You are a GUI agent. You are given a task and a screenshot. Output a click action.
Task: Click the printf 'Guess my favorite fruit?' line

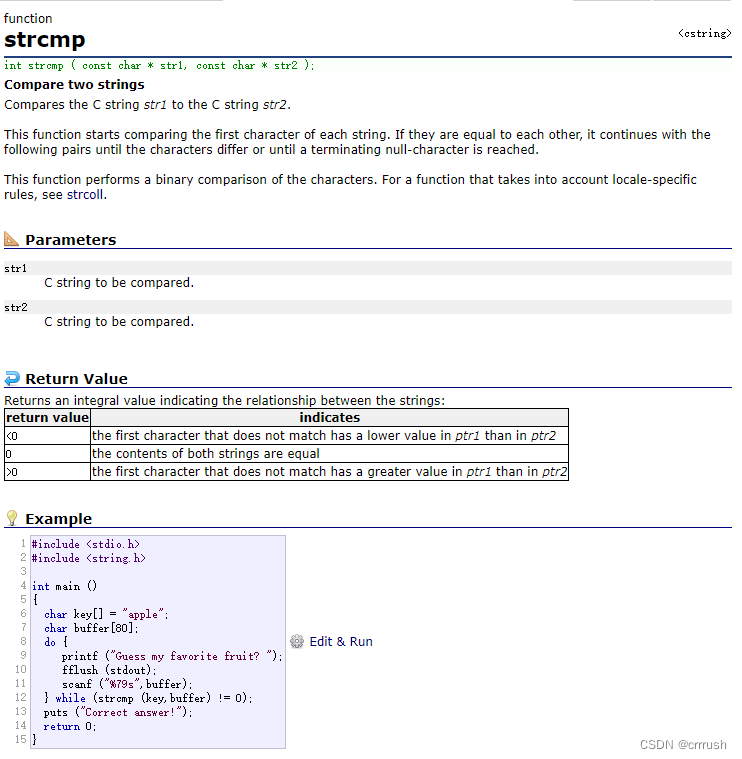pyautogui.click(x=172, y=656)
